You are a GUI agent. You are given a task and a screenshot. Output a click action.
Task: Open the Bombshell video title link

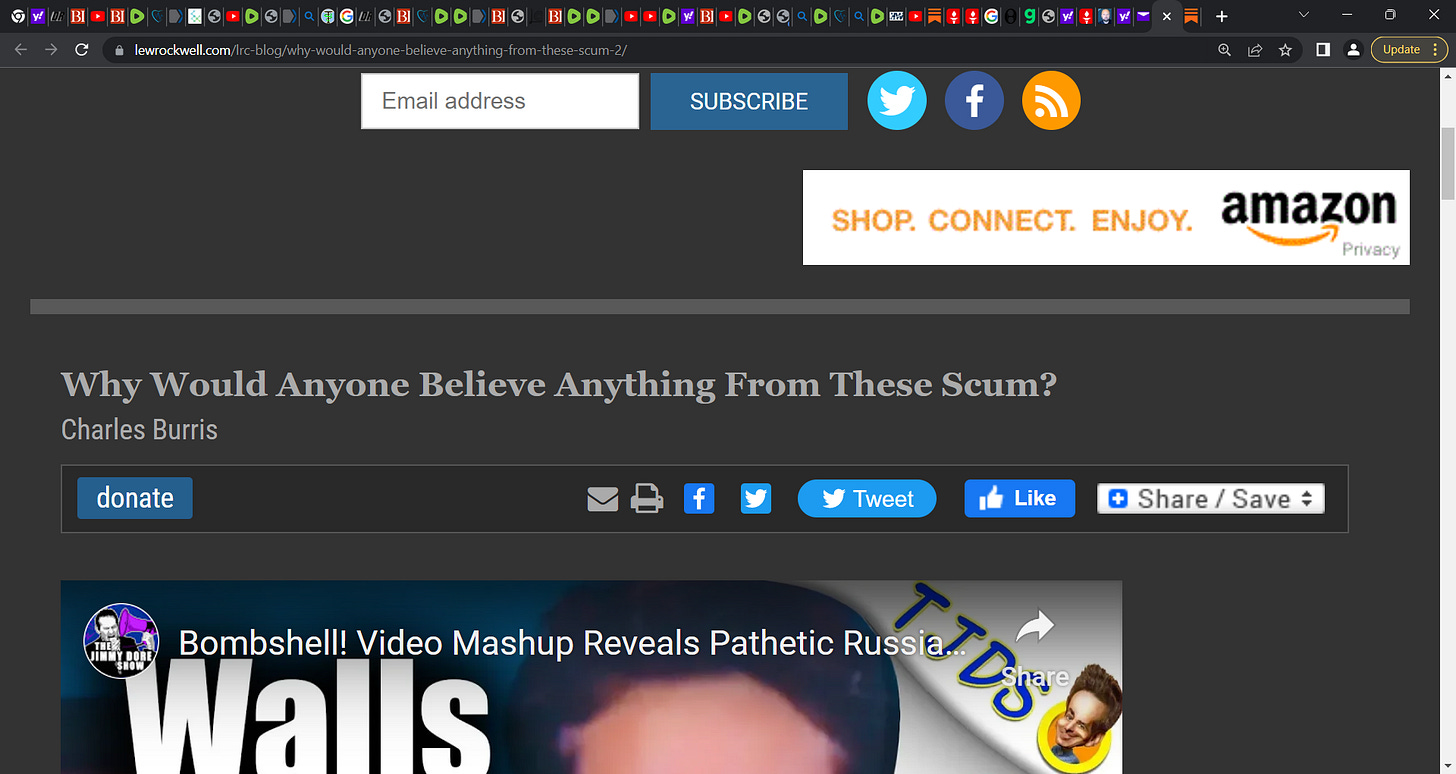573,642
